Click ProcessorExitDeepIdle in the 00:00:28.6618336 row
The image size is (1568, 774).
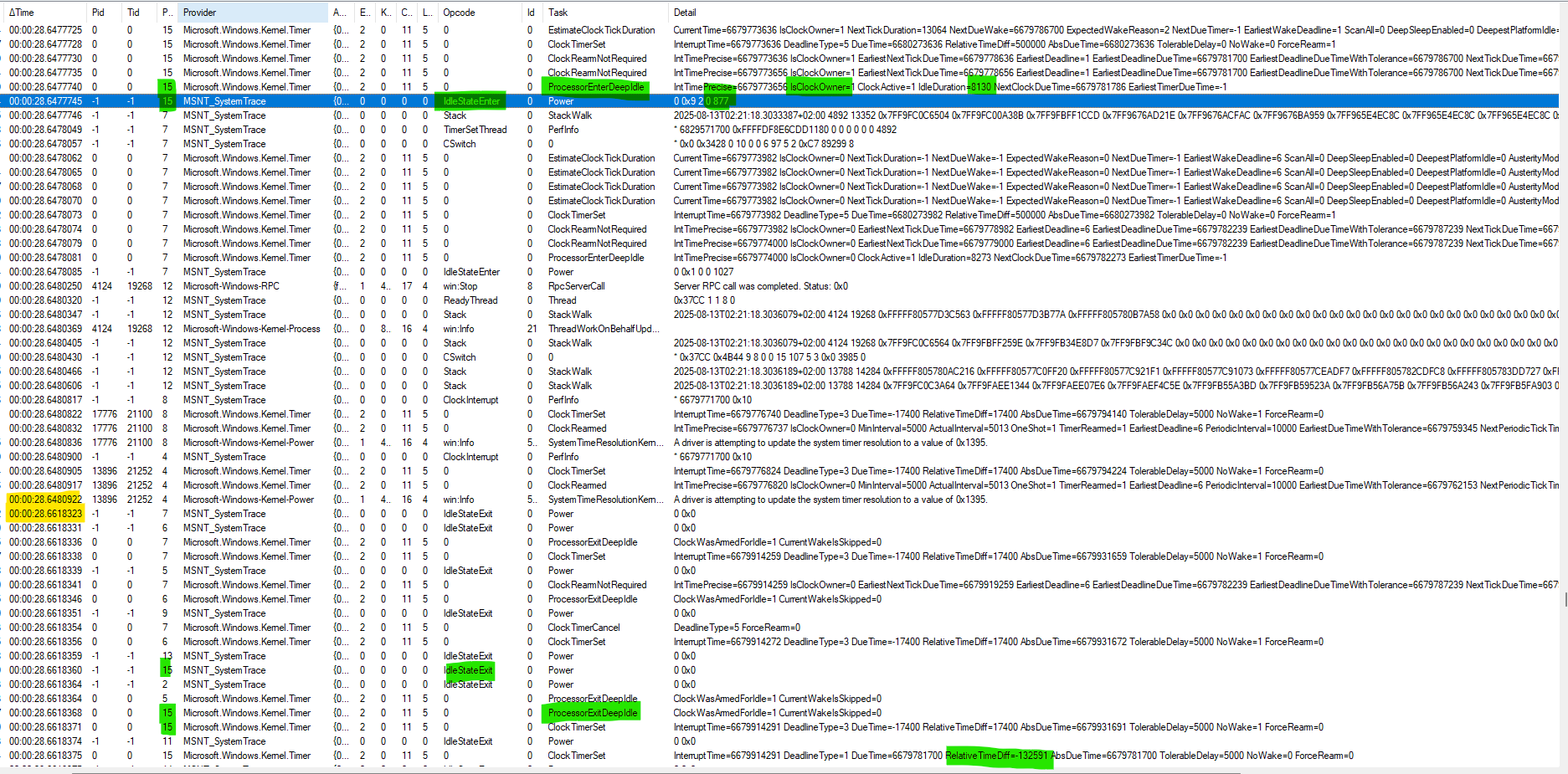(593, 542)
